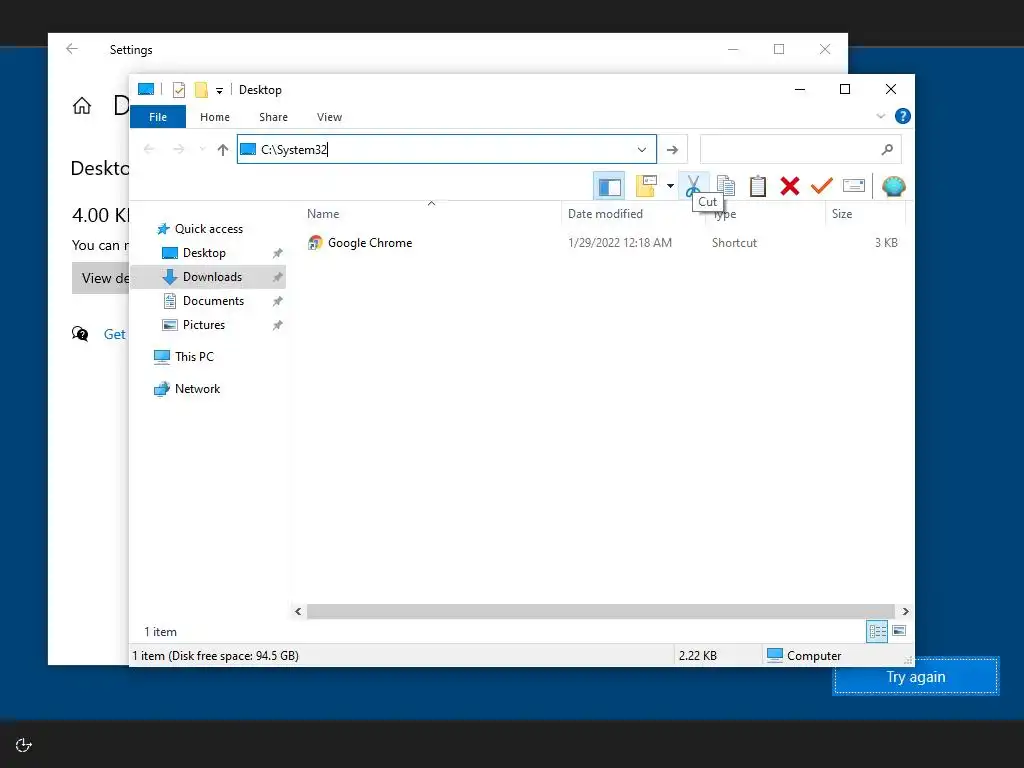Select Quick access in navigation pane

pyautogui.click(x=209, y=229)
